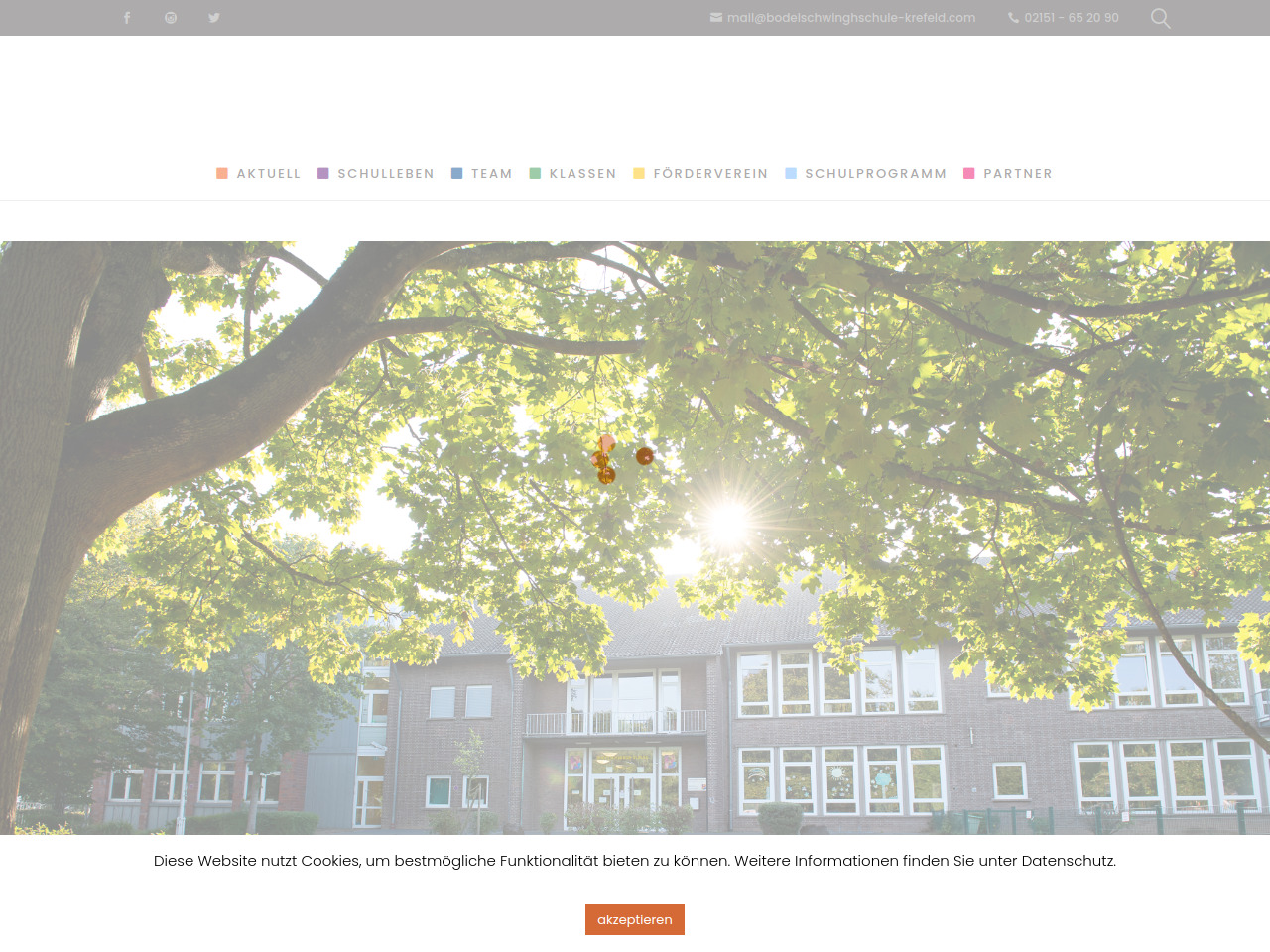Screen dimensions: 1270x952
Task: Select the purple square next to SCHULLEBEN
Action: 323,173
